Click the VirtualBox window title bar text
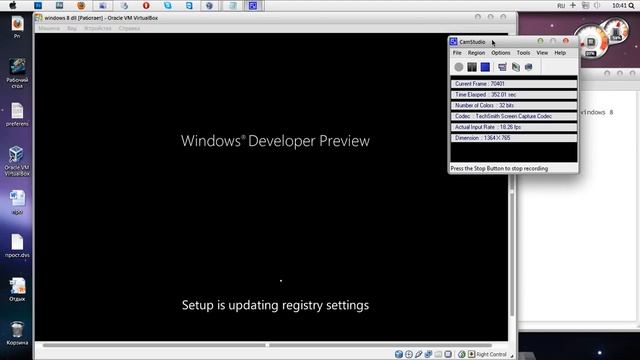This screenshot has width=640, height=360. click(101, 18)
